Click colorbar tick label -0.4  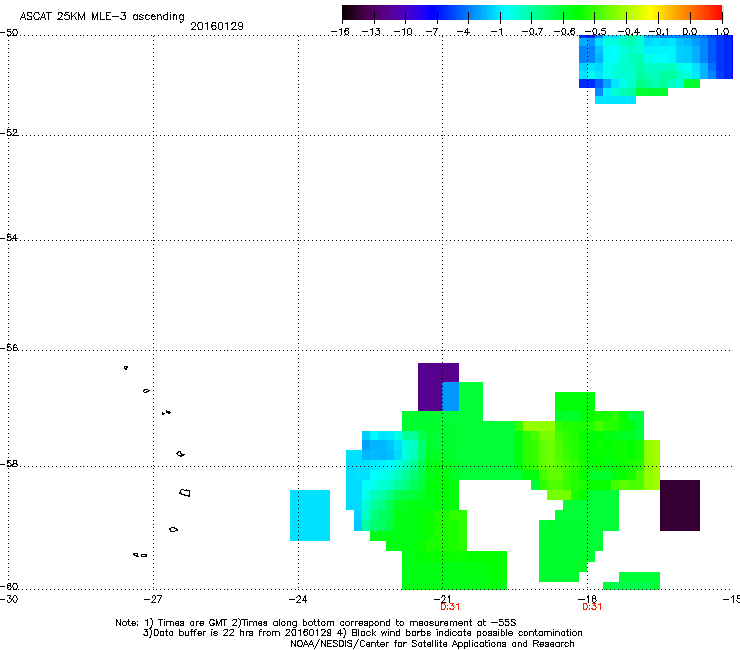[629, 32]
